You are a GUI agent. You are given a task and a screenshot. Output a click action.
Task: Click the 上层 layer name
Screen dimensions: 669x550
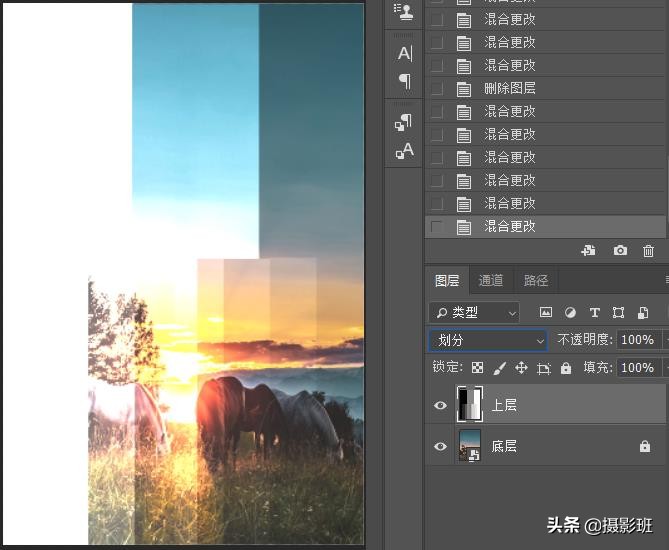(x=504, y=405)
